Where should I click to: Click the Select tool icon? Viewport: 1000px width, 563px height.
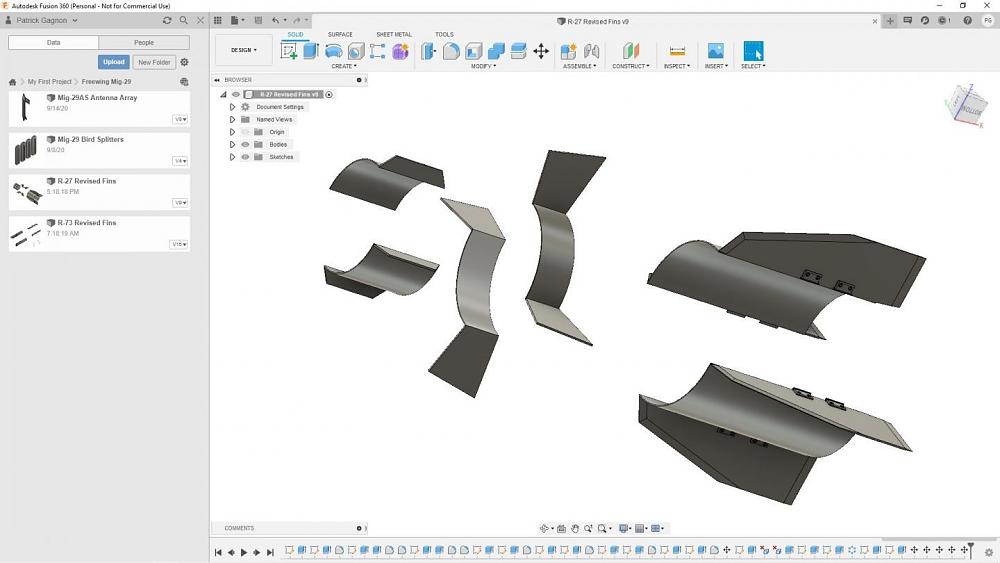753,51
